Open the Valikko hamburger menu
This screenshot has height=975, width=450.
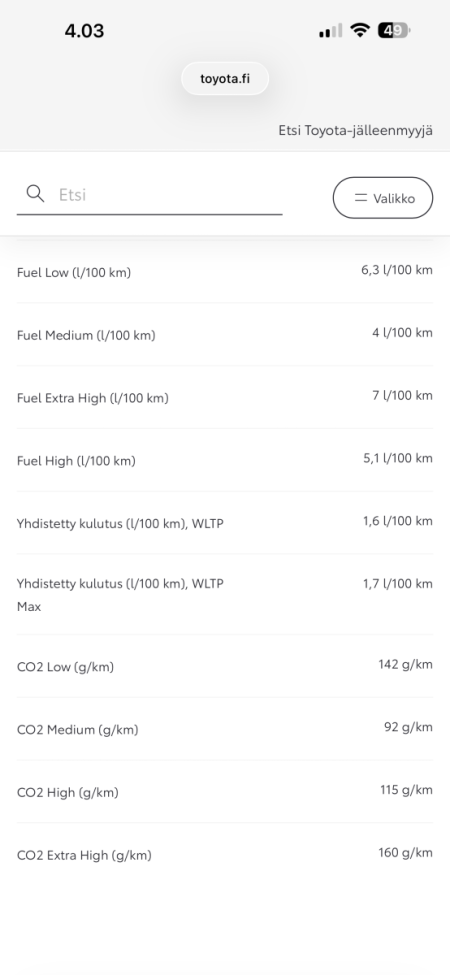tap(383, 198)
